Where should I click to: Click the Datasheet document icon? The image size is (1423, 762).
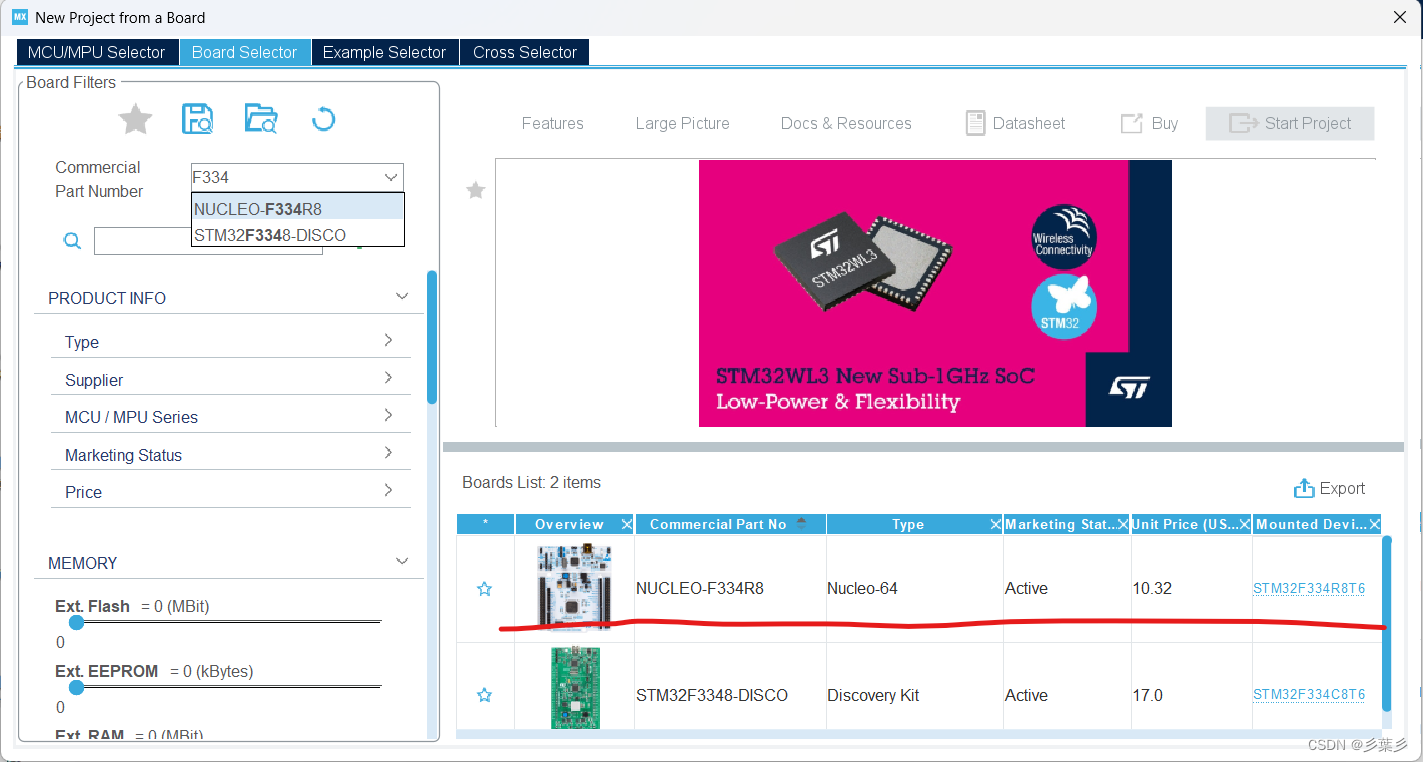click(975, 123)
